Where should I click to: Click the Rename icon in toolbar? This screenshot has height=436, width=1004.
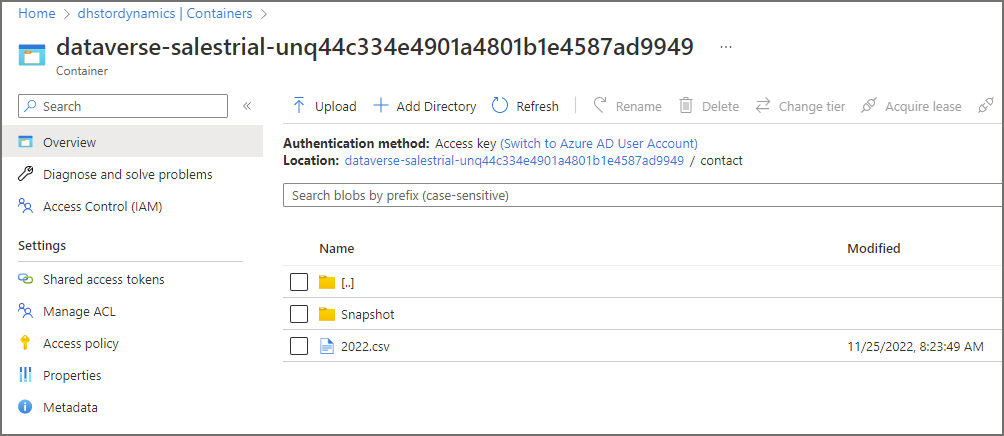pyautogui.click(x=600, y=106)
